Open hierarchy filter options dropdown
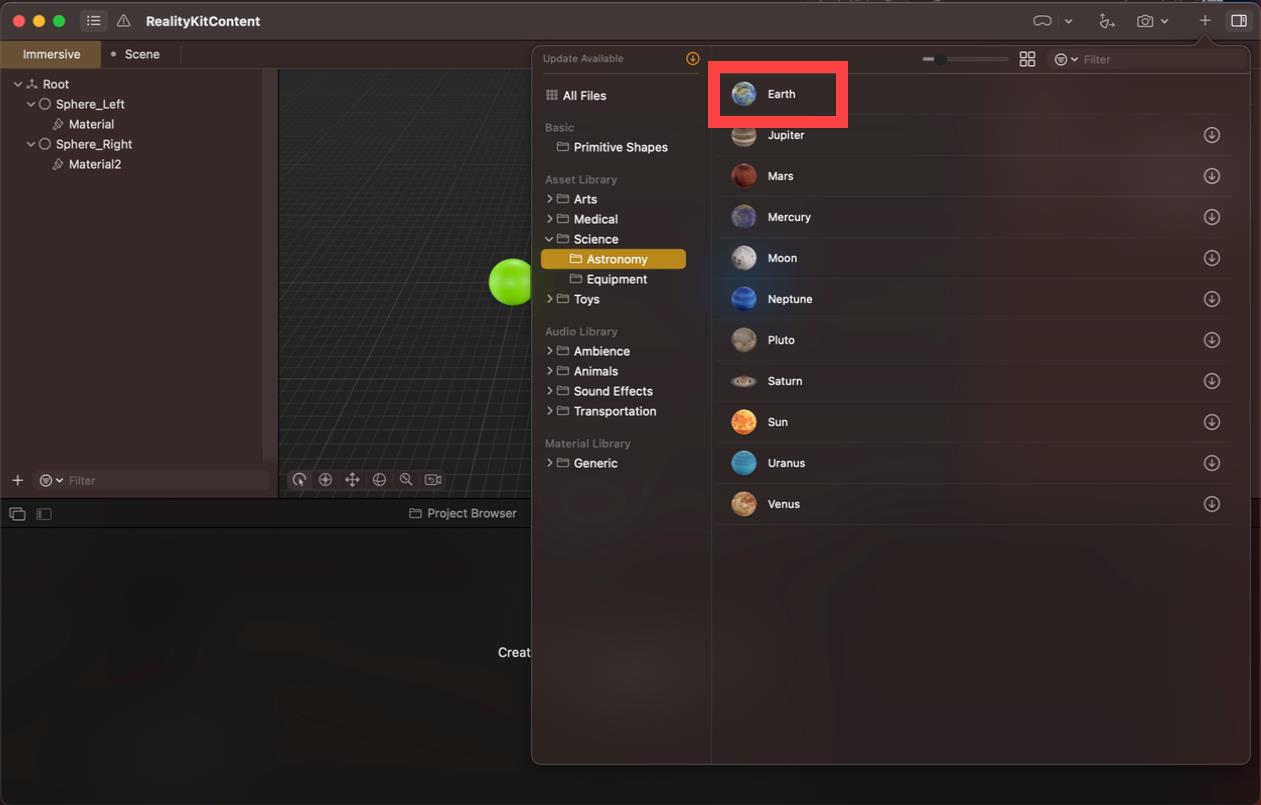1261x805 pixels. coord(51,481)
